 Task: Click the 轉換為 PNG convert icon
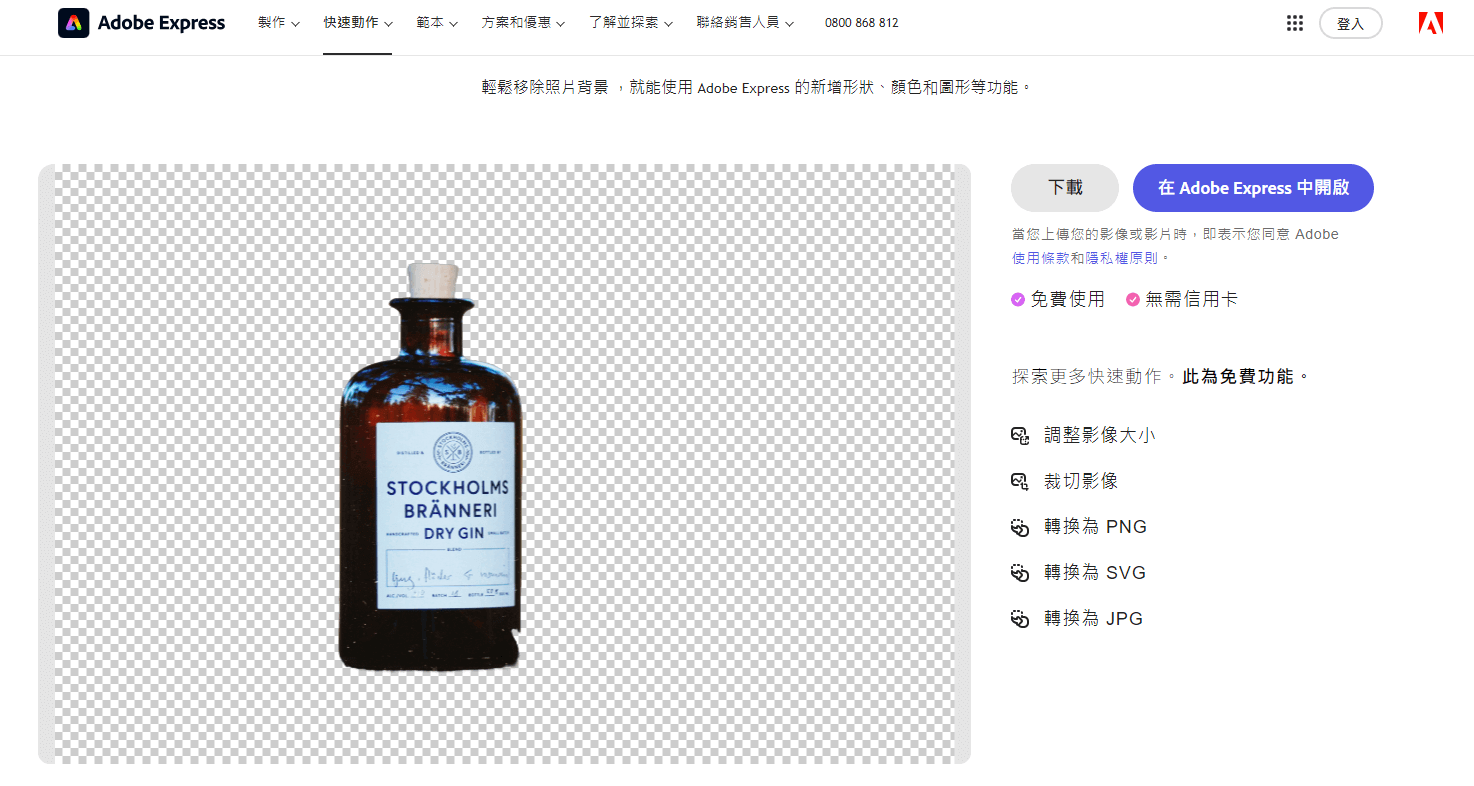click(1019, 527)
